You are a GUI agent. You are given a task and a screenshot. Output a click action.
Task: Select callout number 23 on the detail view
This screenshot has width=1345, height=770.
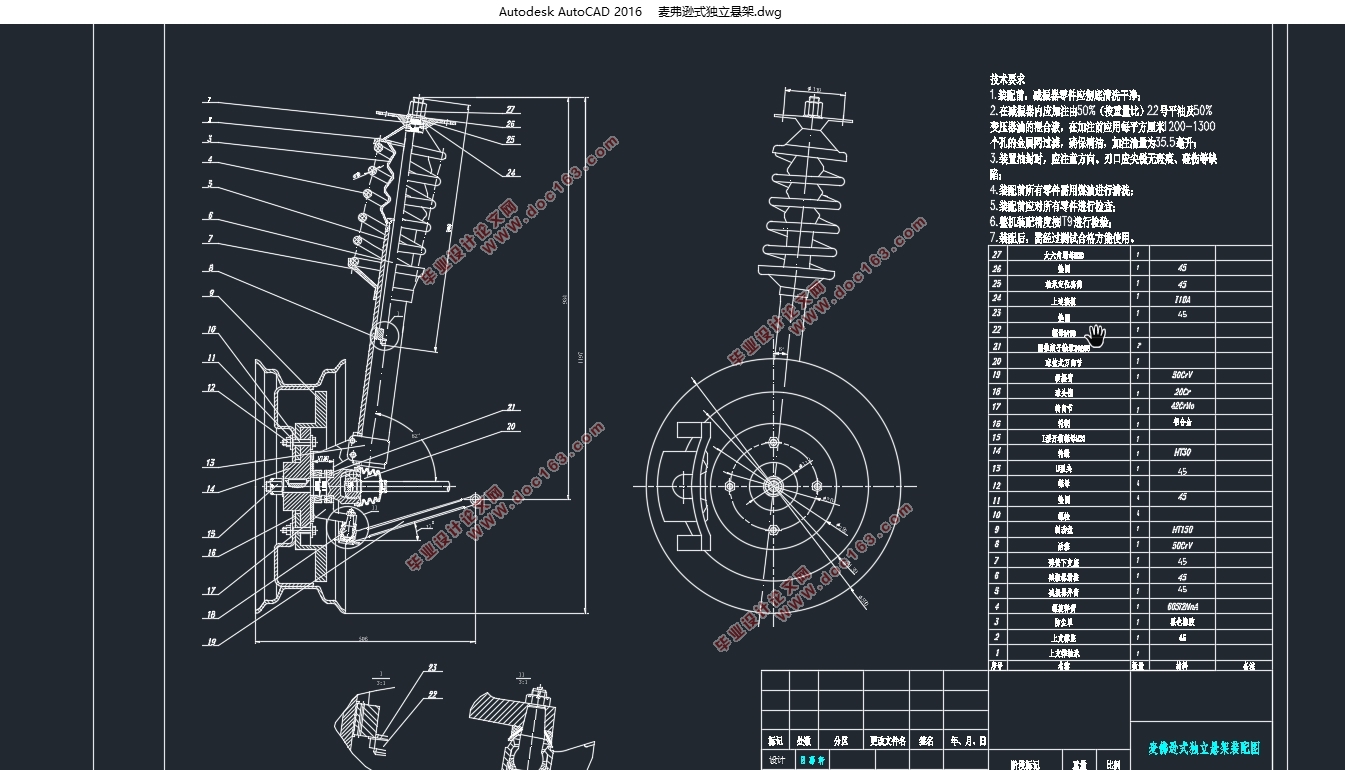[x=433, y=666]
